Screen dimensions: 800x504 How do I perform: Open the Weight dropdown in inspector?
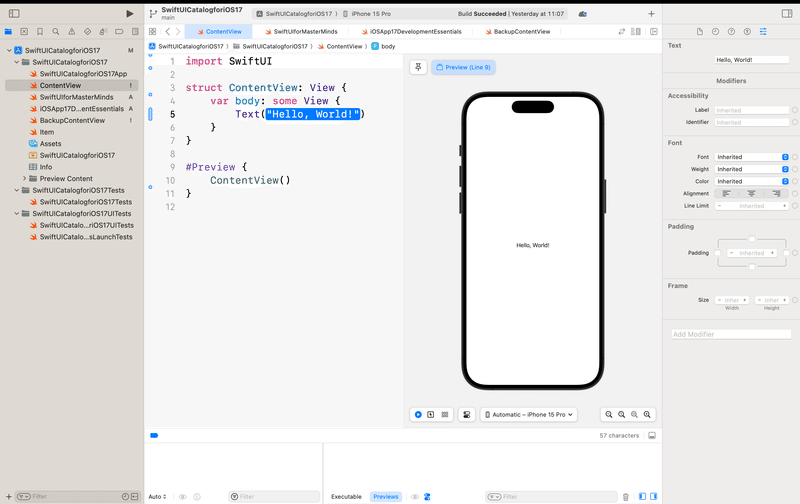[752, 169]
